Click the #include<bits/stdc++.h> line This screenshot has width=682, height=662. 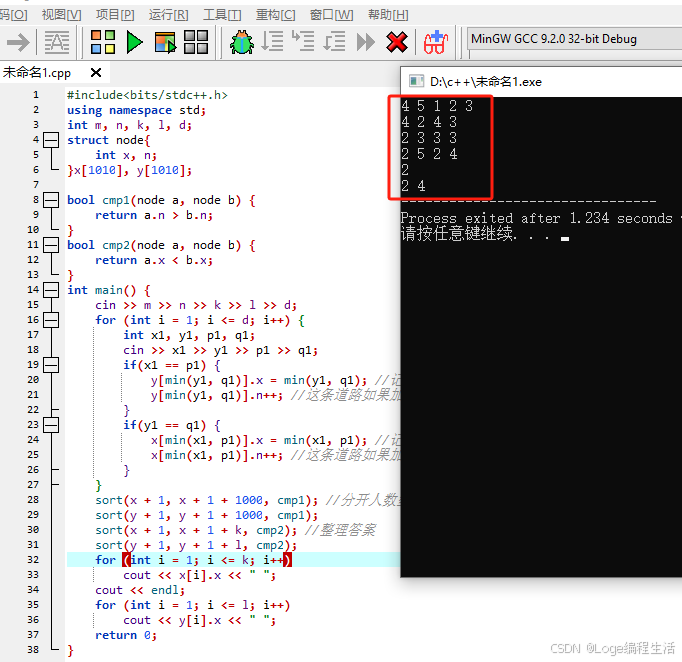[x=147, y=95]
